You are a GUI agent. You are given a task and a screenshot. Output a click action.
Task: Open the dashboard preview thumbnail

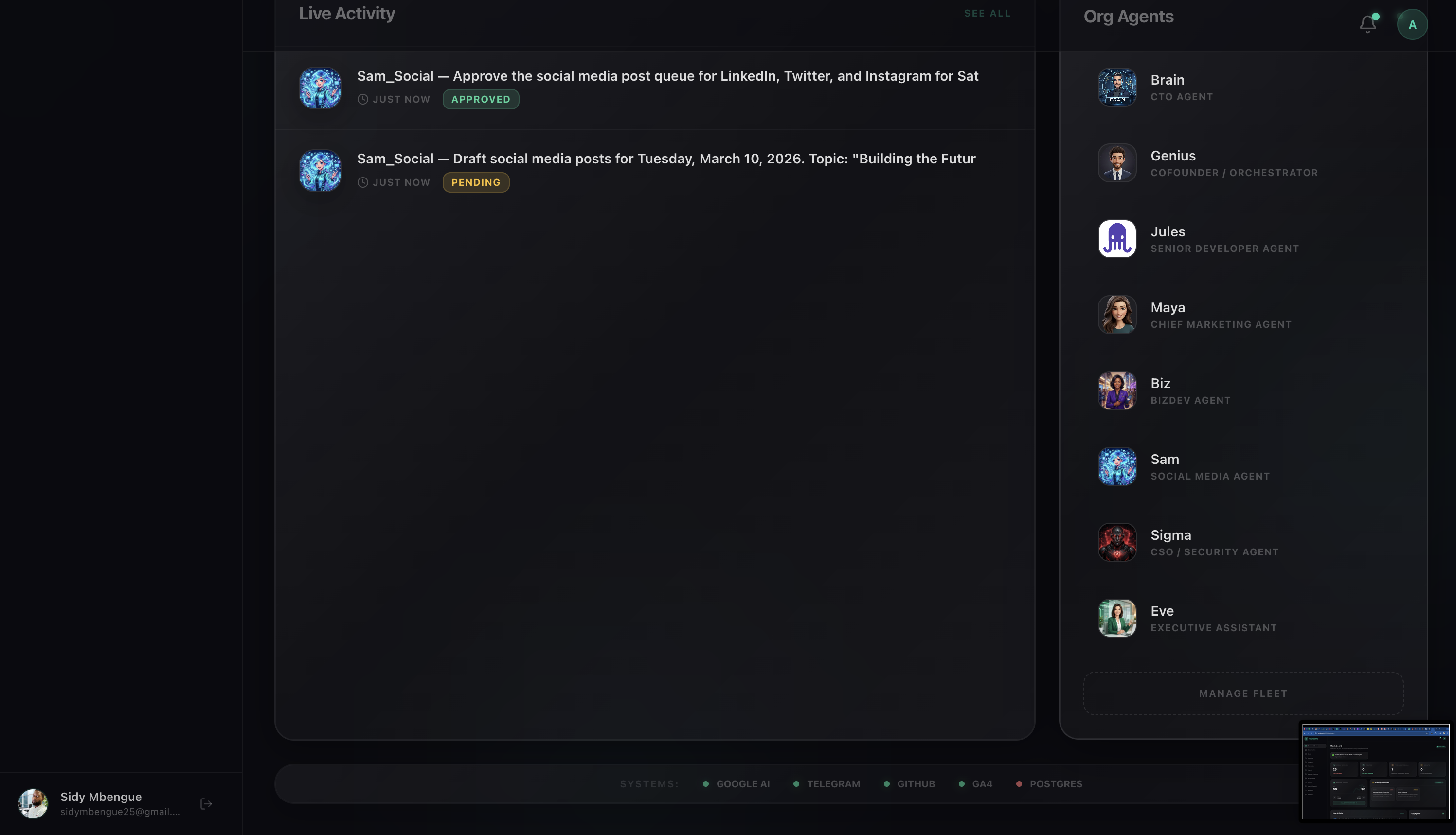tap(1376, 771)
